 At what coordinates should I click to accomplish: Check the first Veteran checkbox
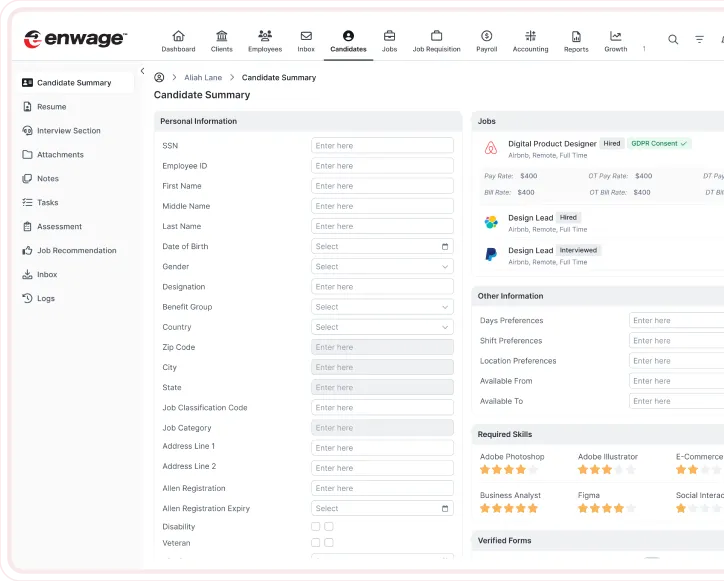point(316,543)
